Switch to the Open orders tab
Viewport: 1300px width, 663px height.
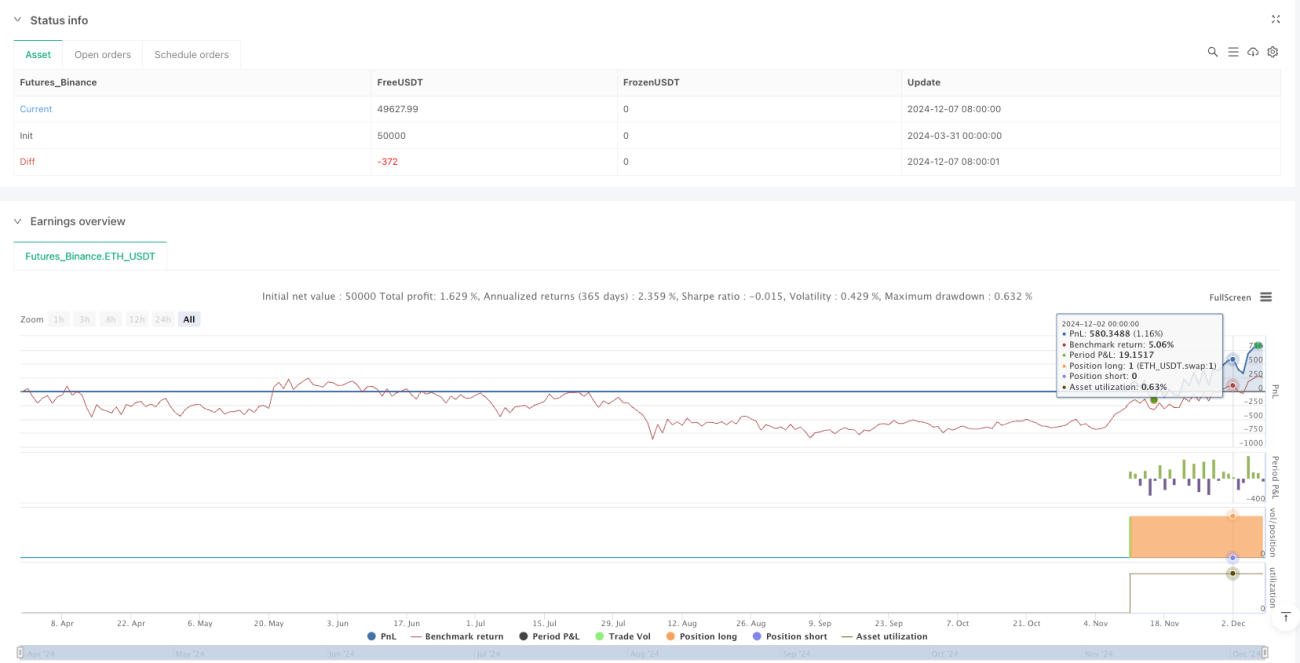(x=103, y=54)
